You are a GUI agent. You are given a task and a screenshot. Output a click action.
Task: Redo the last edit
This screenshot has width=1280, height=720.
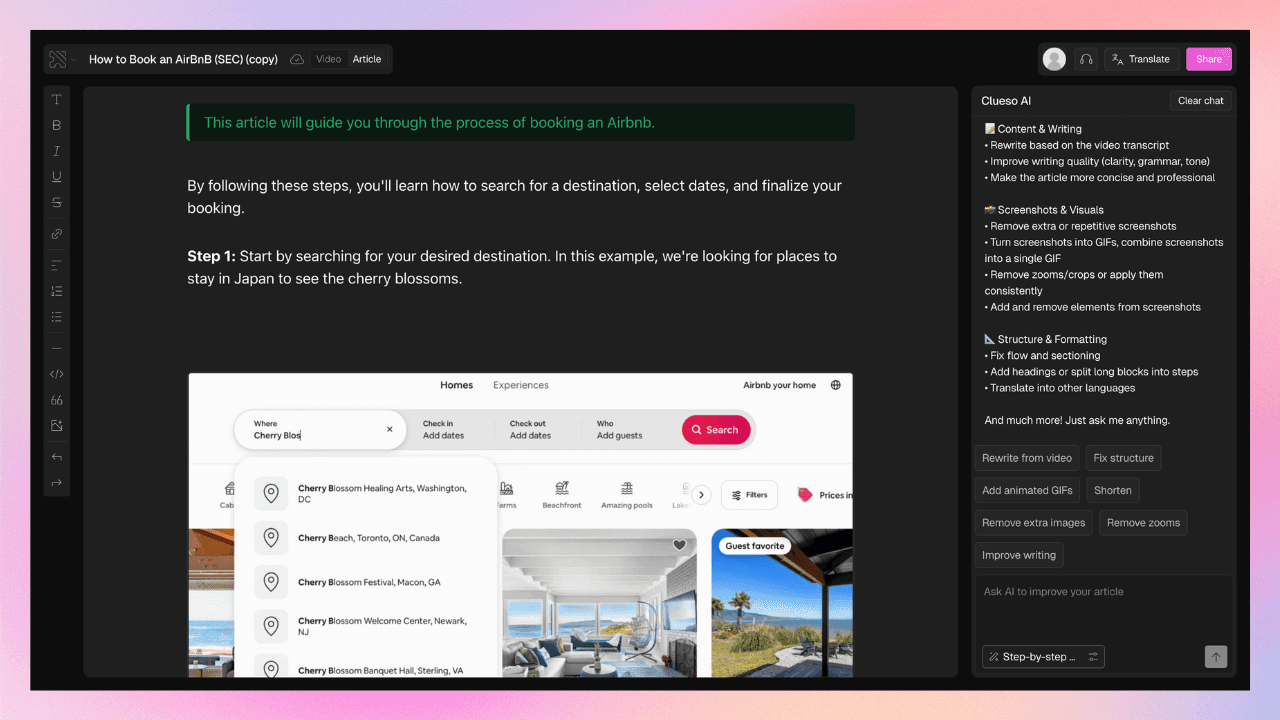tap(57, 483)
